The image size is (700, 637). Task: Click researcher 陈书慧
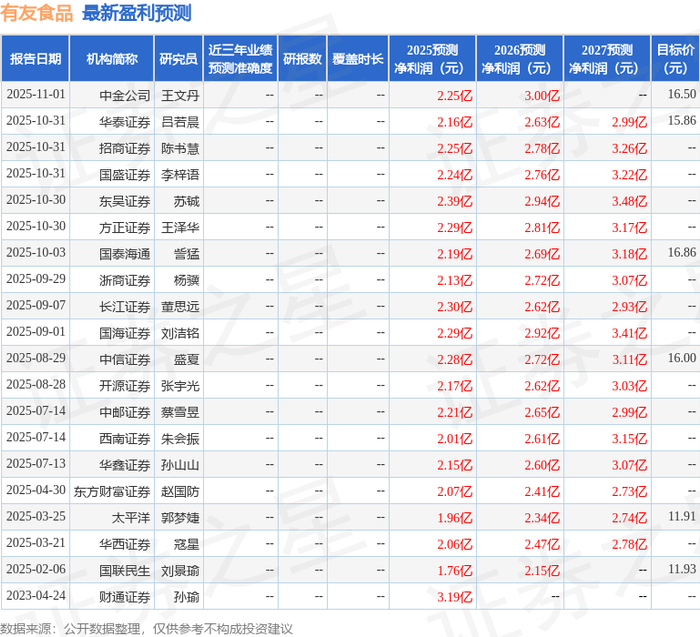[x=180, y=148]
